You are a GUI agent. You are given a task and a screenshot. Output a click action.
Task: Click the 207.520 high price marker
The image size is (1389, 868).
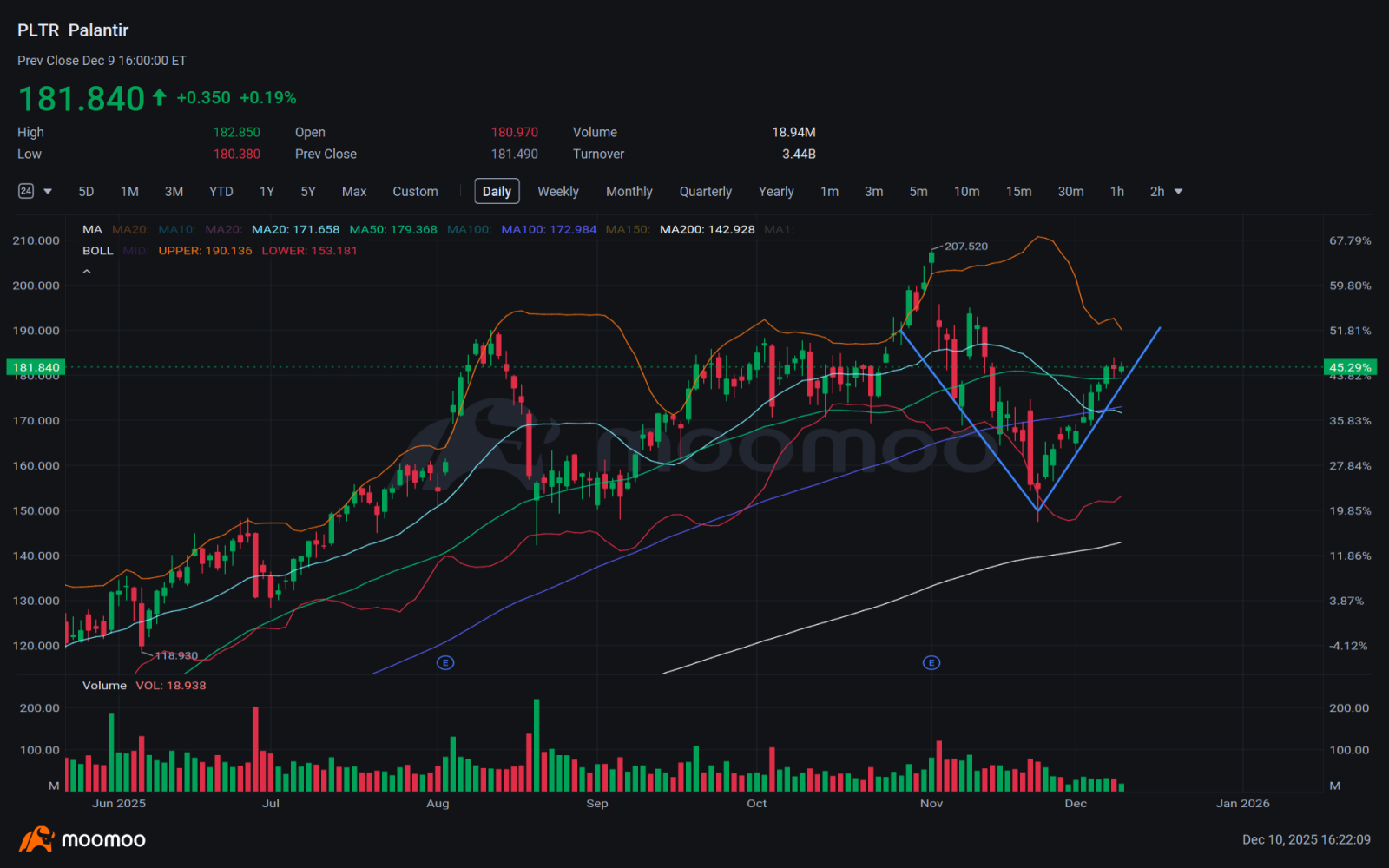pyautogui.click(x=966, y=246)
